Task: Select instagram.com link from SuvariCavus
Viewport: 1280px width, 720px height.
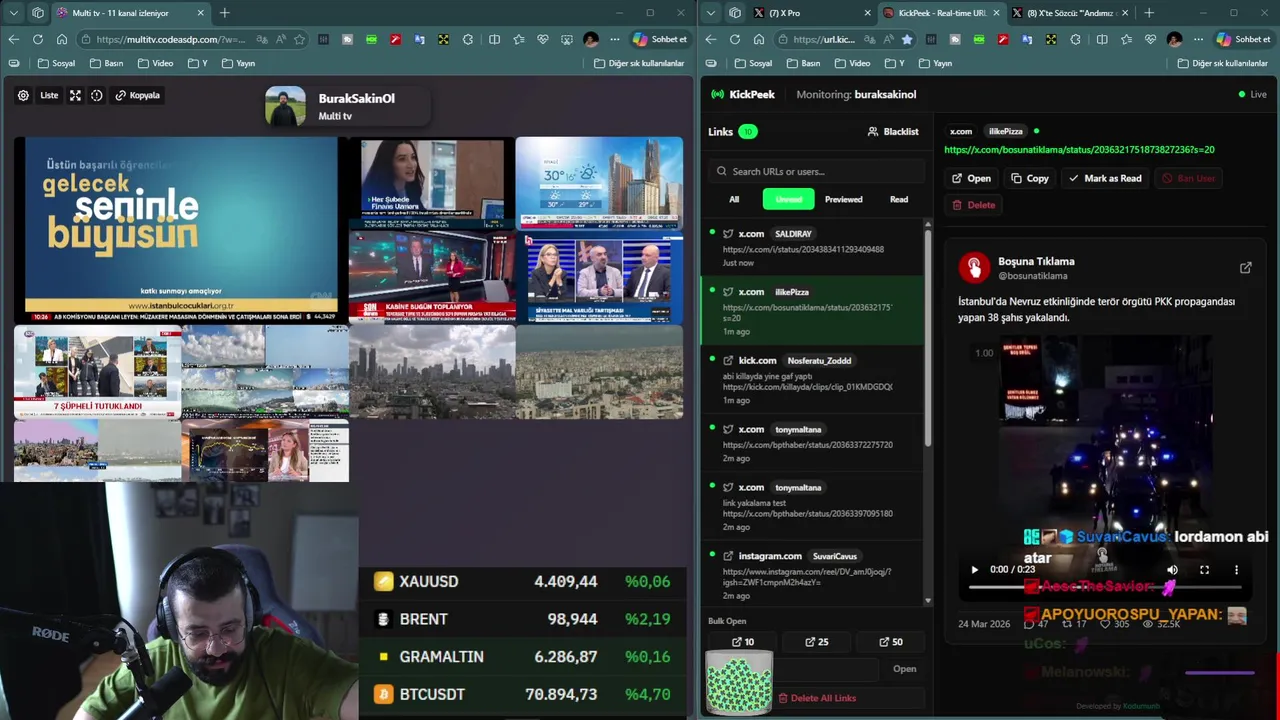Action: 813,575
